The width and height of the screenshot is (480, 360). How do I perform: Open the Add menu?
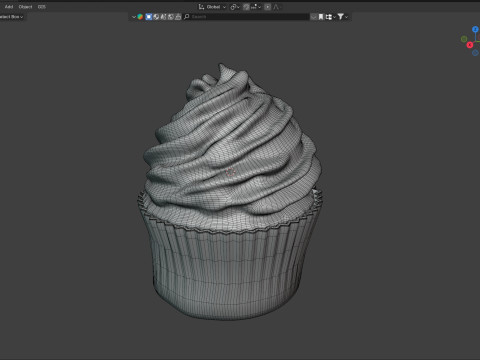coord(9,7)
